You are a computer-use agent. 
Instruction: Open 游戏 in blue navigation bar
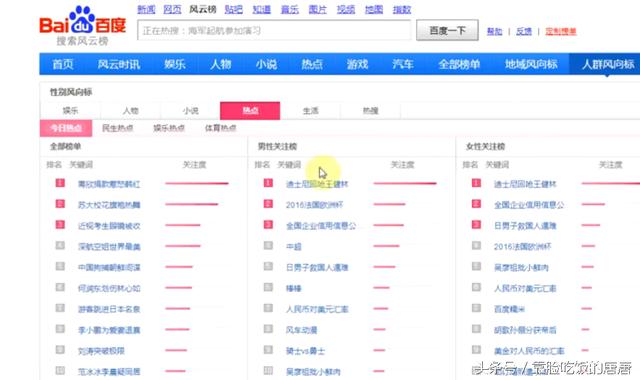coord(358,64)
